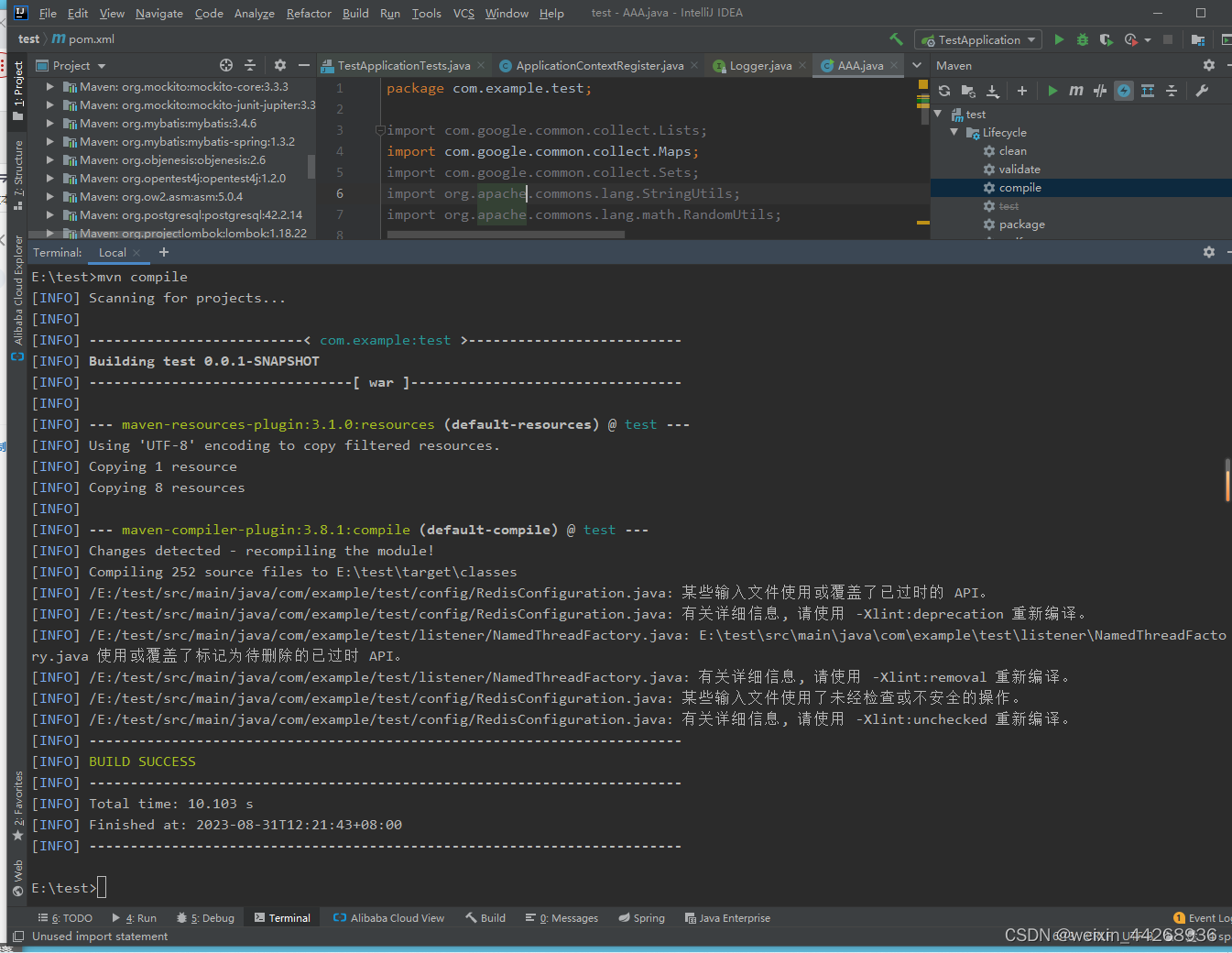Open the 5: Debug tool window
This screenshot has height=953, width=1232.
coord(205,918)
